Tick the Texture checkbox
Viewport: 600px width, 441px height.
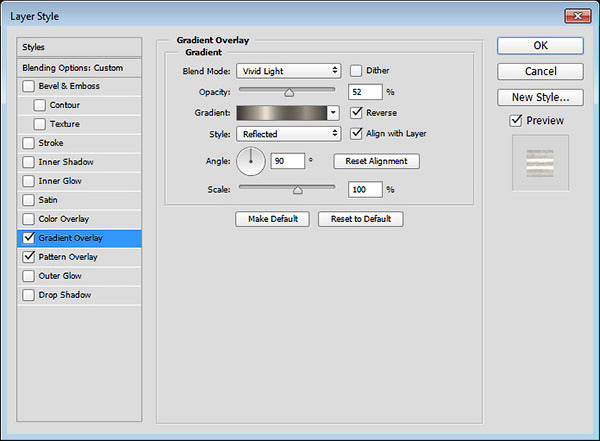pyautogui.click(x=39, y=124)
